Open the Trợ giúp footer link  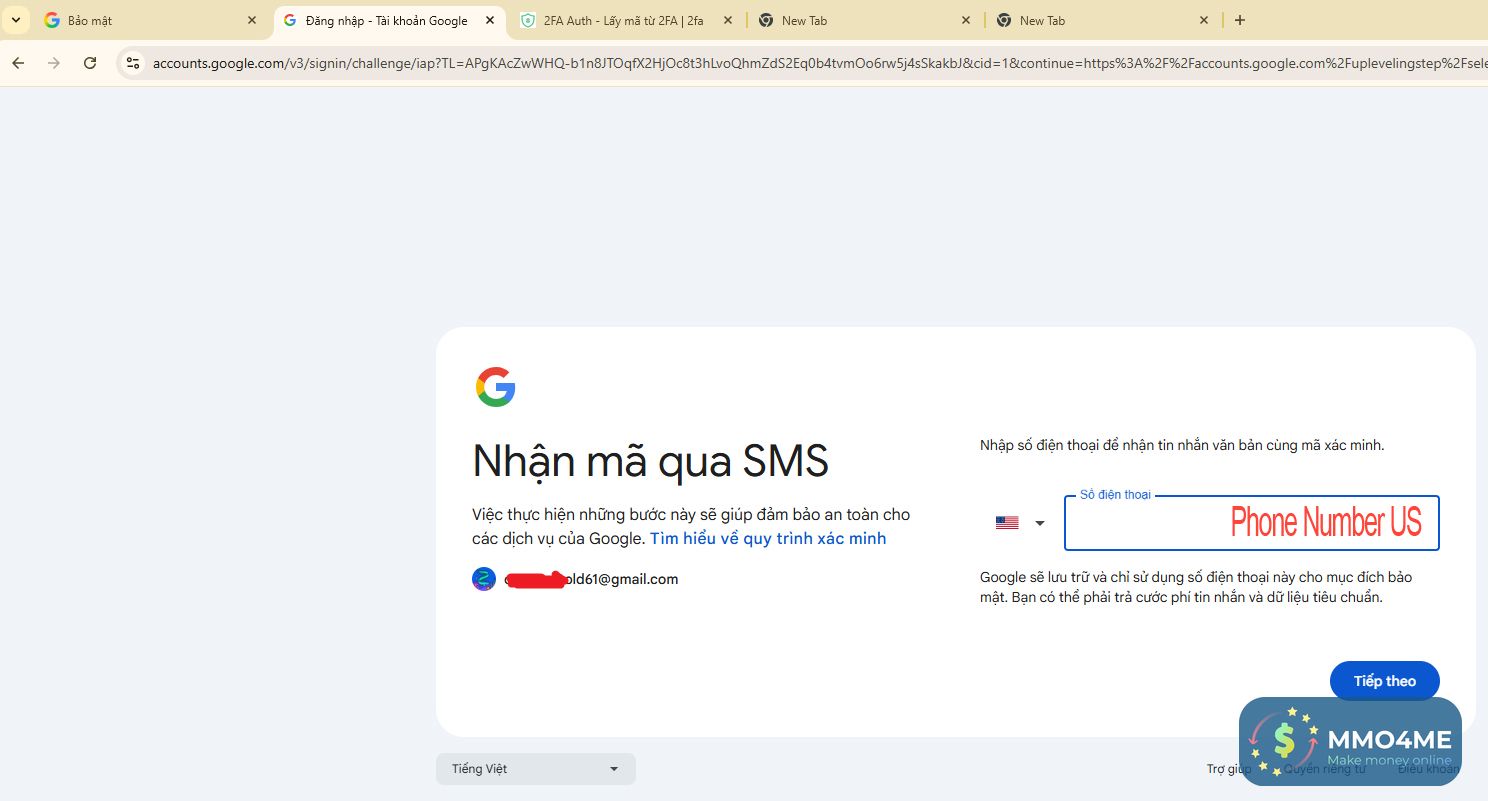click(1229, 769)
